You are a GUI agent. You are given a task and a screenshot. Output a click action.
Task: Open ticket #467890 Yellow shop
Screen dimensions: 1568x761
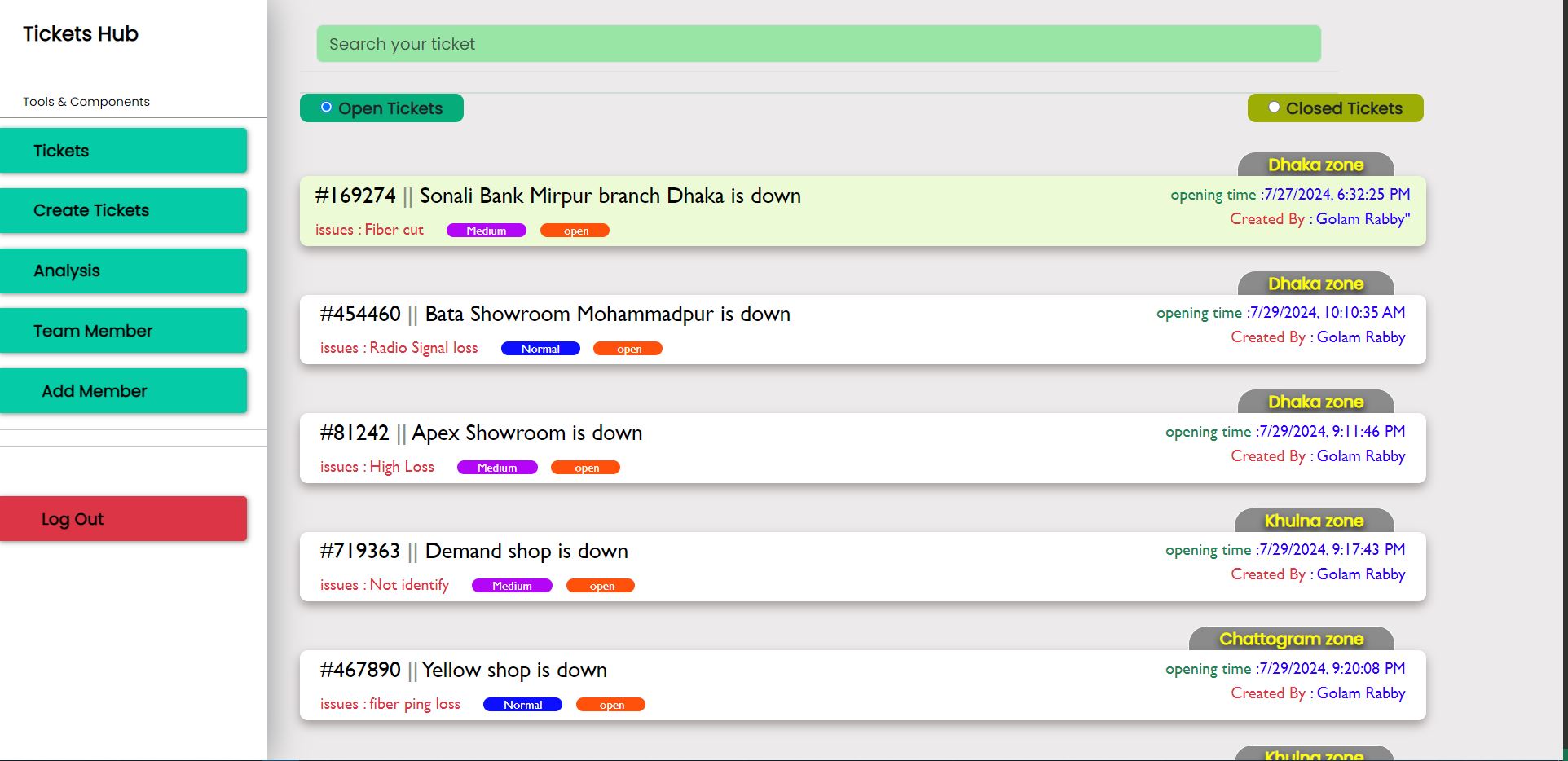coord(513,671)
